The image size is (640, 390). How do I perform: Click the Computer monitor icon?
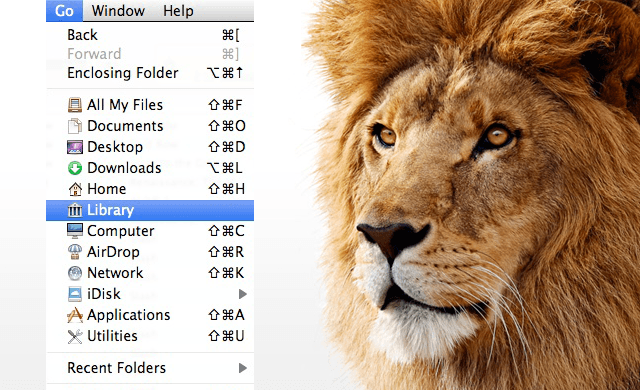pos(75,231)
